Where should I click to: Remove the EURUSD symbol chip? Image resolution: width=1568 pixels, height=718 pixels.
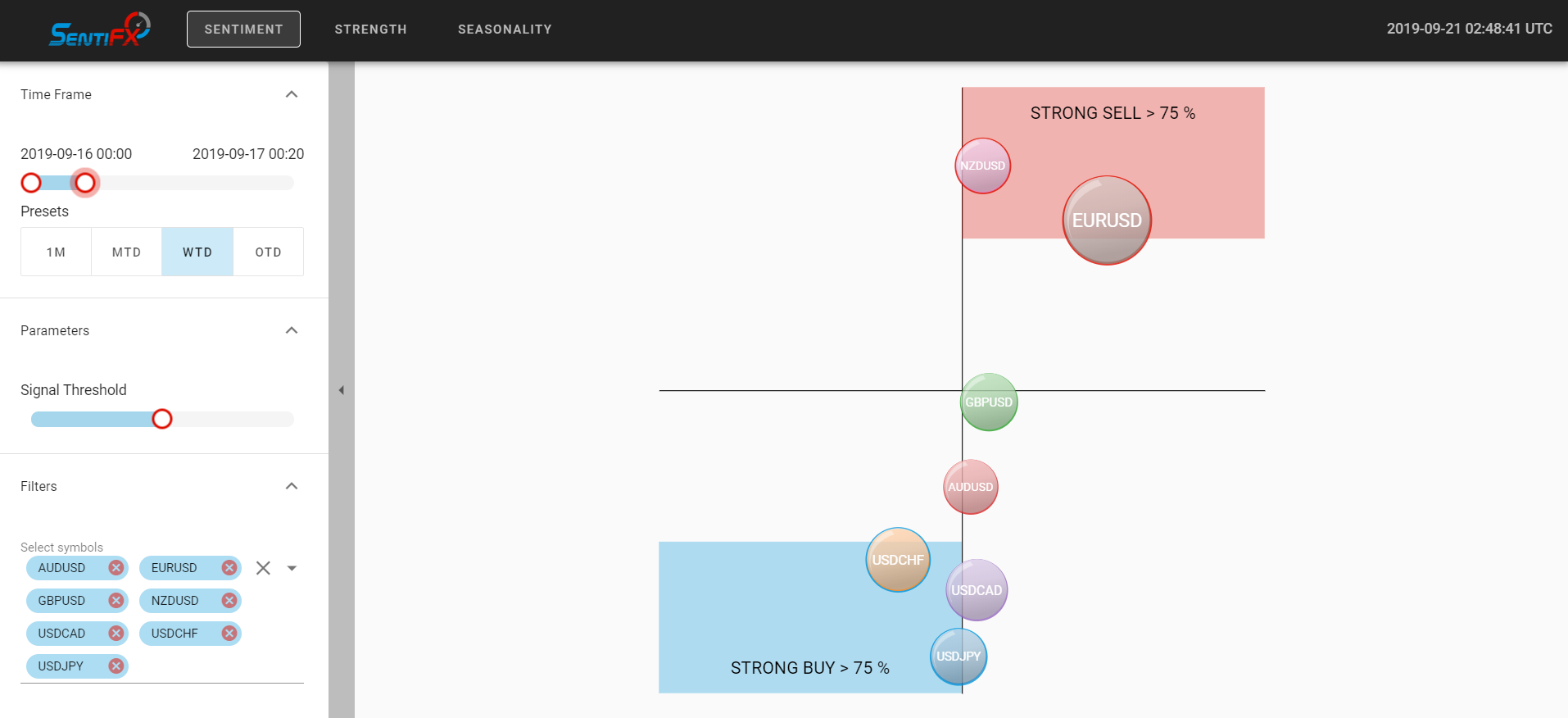tap(229, 568)
